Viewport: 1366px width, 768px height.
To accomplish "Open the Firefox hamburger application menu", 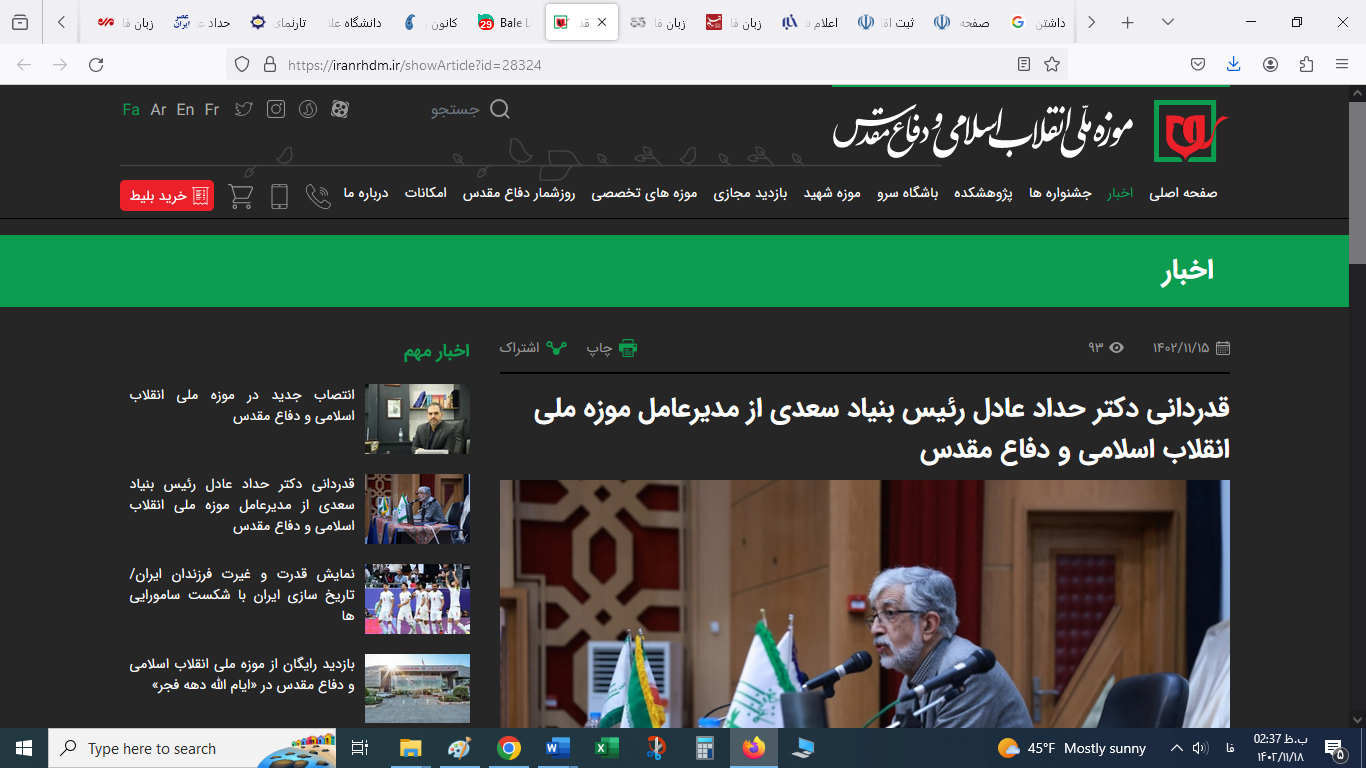I will point(1342,64).
